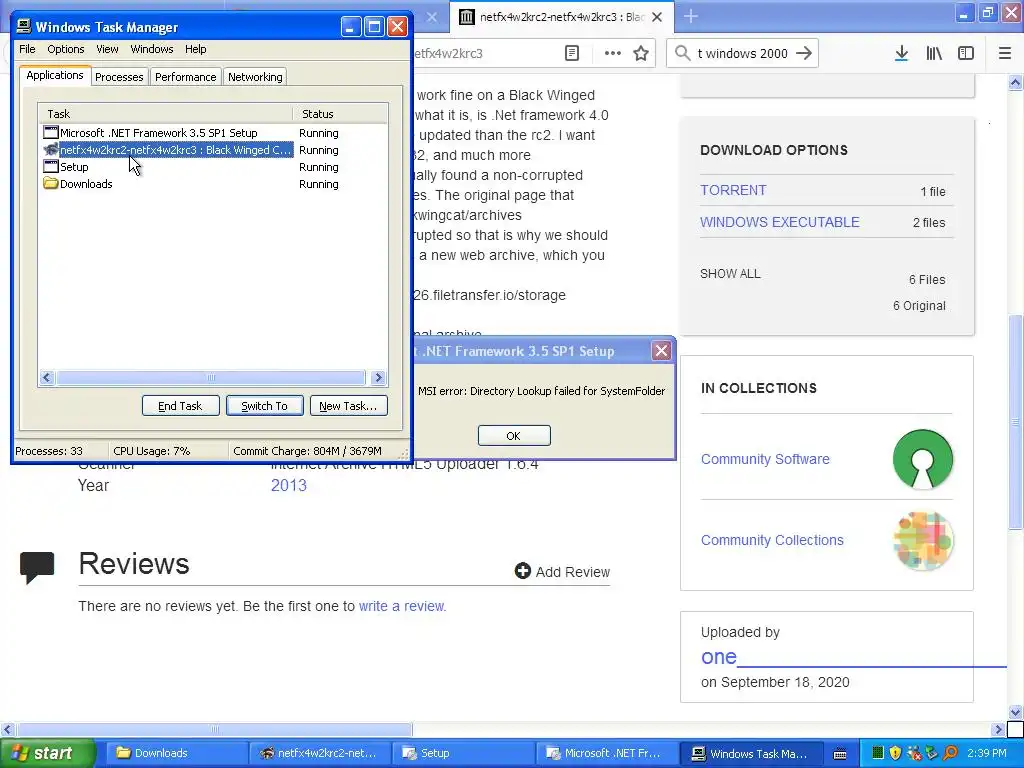Click the Firefox search input field
The image size is (1024, 768).
pyautogui.click(x=743, y=54)
